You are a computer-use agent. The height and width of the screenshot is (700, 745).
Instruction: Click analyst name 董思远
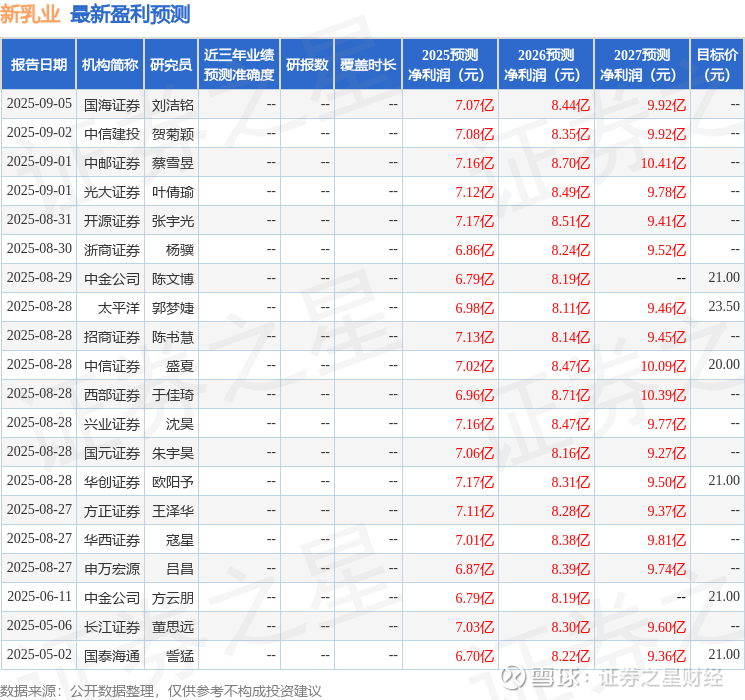tap(173, 627)
